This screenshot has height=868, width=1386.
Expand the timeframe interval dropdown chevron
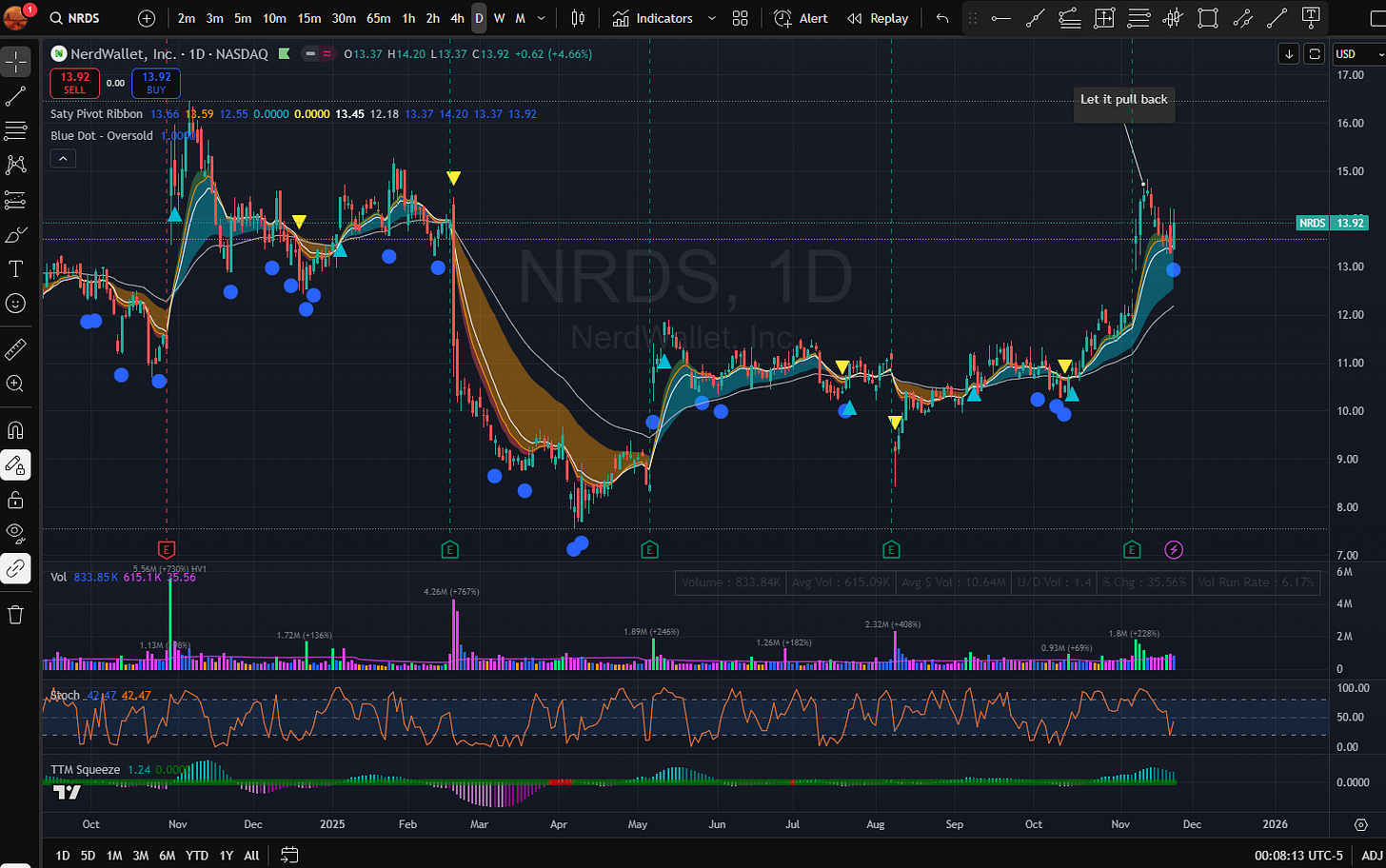click(x=542, y=18)
